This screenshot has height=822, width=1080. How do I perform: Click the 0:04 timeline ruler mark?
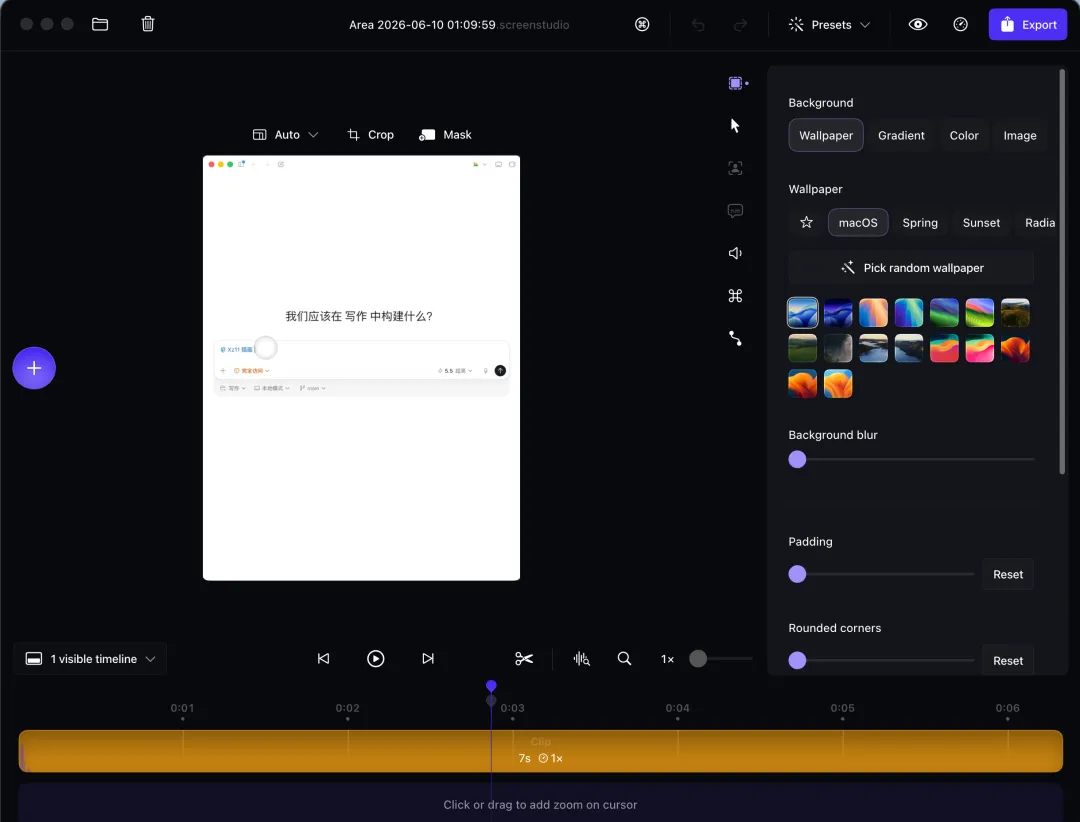tap(677, 708)
